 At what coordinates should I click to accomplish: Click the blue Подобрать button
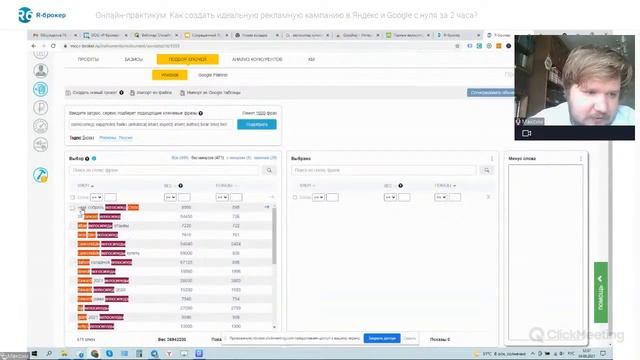coord(257,124)
